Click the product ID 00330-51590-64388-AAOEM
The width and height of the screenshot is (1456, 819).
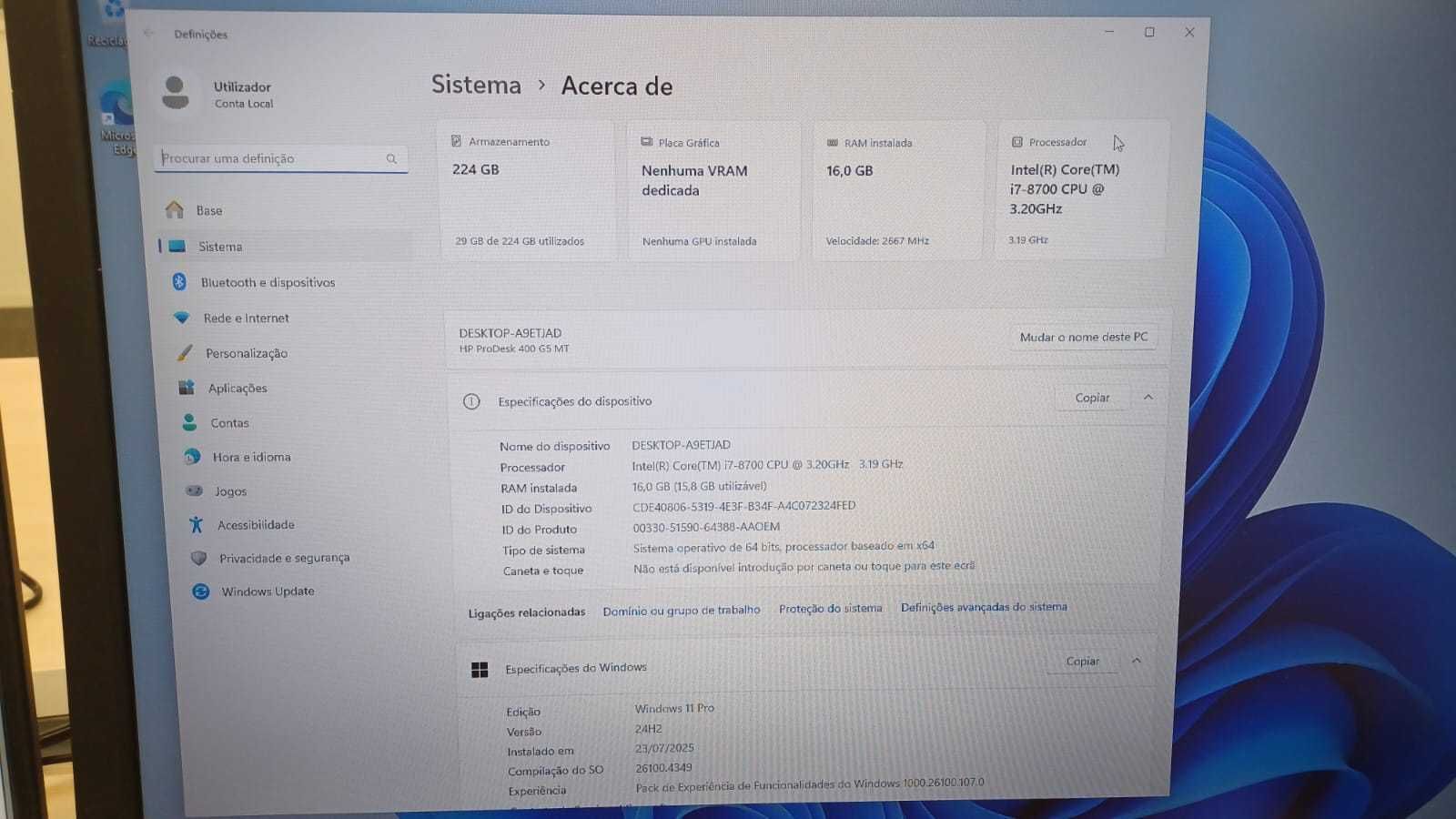pos(706,527)
